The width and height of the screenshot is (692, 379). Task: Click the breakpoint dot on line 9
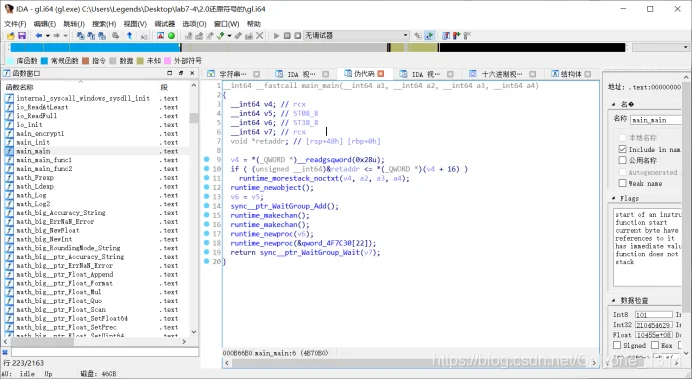click(x=207, y=159)
